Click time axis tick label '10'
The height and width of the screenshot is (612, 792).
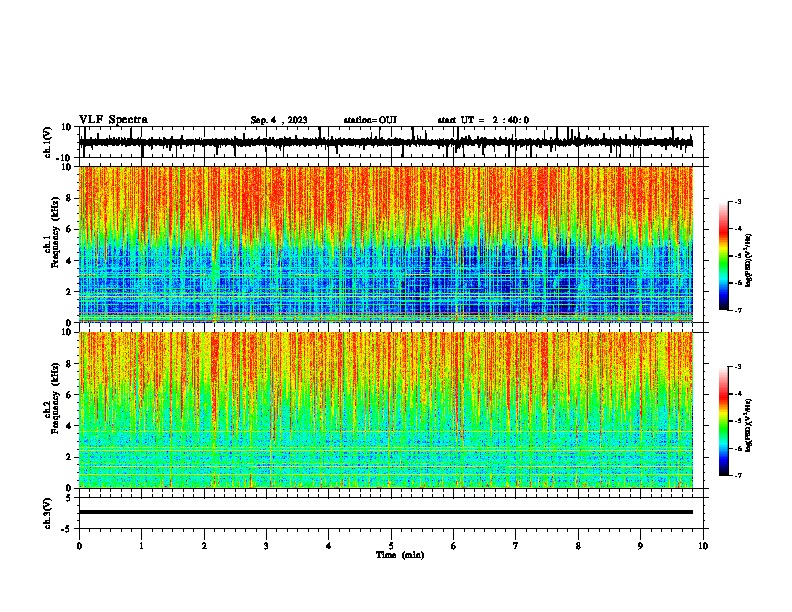point(703,546)
